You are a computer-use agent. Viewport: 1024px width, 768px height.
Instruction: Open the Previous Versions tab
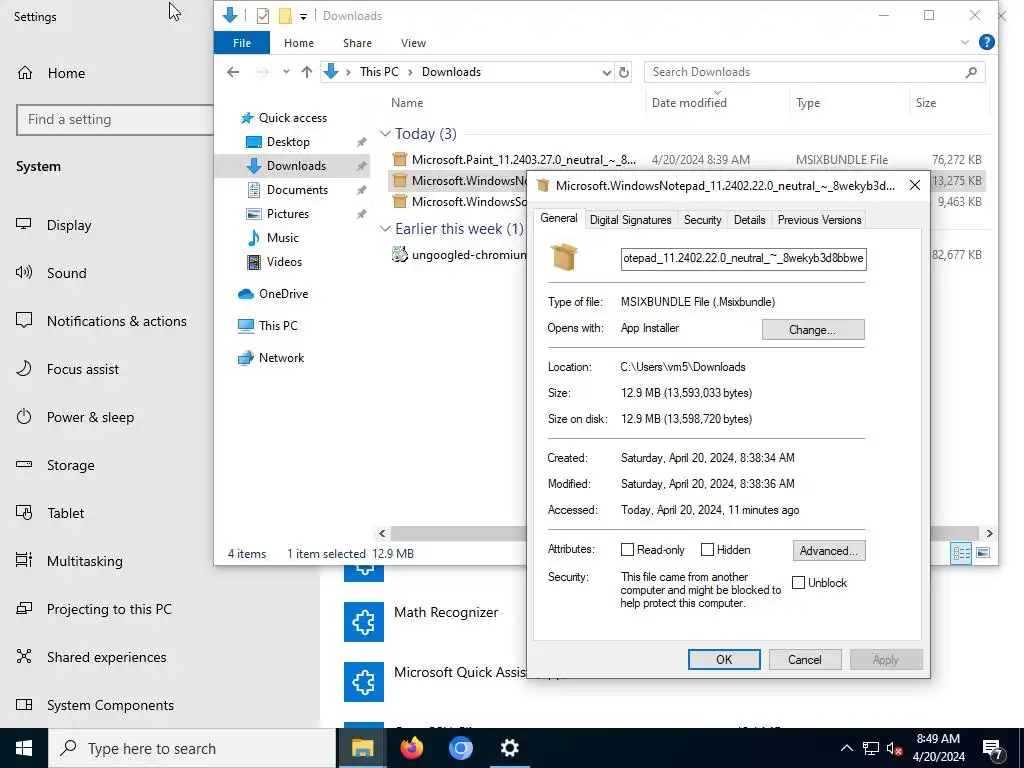[819, 220]
